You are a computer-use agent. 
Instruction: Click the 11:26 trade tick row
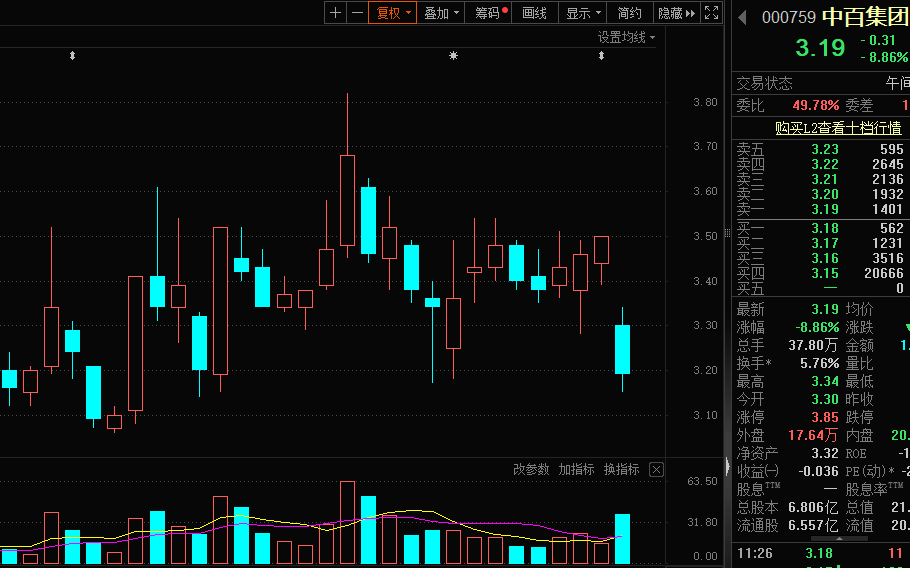(x=821, y=553)
